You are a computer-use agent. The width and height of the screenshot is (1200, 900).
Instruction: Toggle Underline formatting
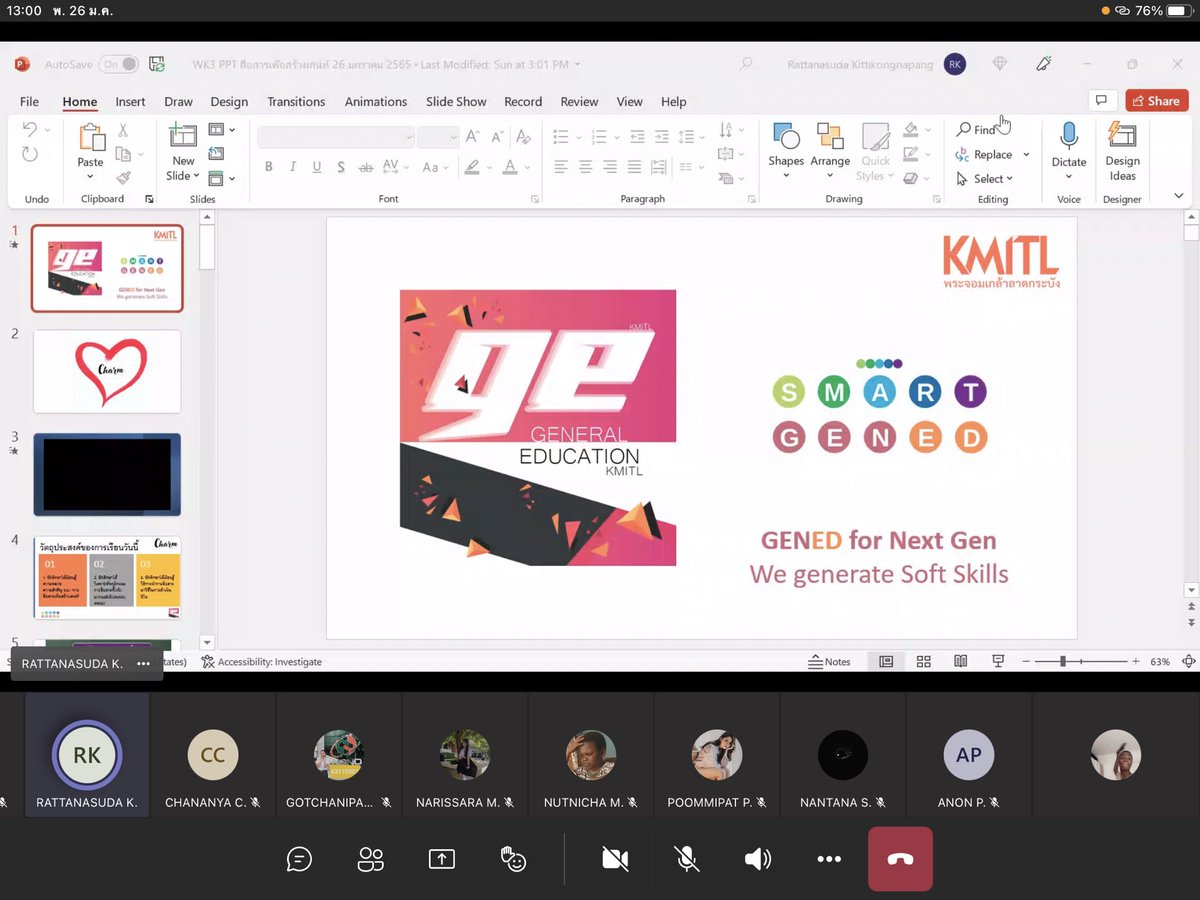click(x=317, y=167)
